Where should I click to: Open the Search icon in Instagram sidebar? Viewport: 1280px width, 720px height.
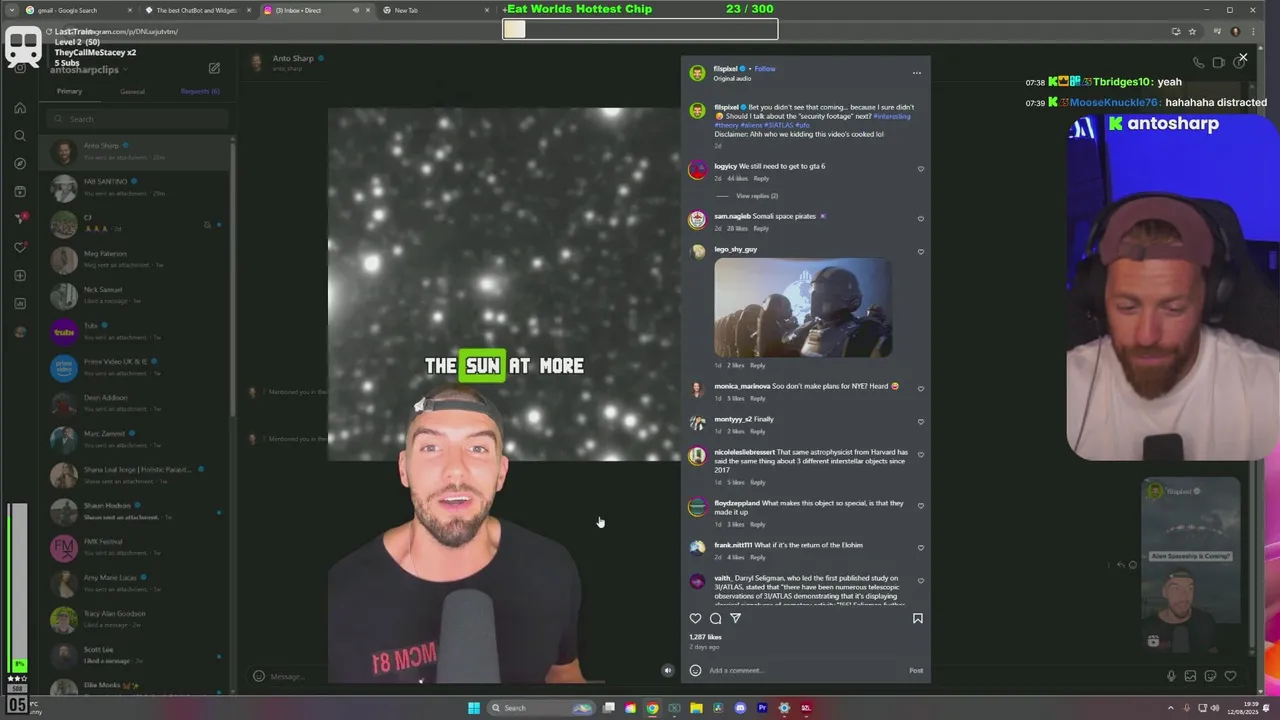coord(20,136)
